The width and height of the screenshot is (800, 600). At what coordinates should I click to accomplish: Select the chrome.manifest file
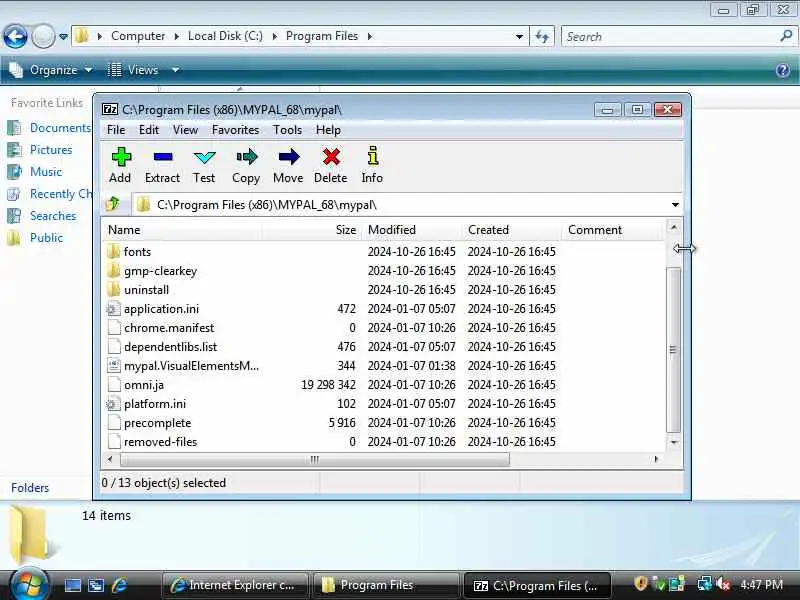click(x=168, y=328)
